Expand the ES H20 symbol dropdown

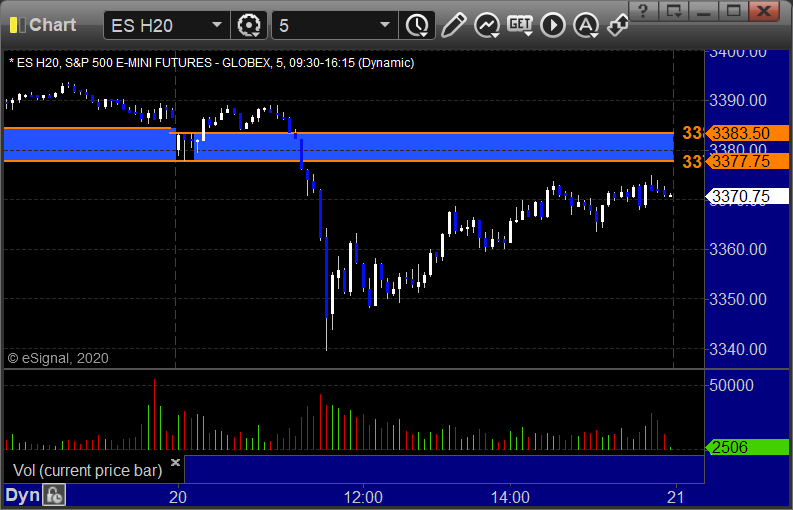point(217,25)
